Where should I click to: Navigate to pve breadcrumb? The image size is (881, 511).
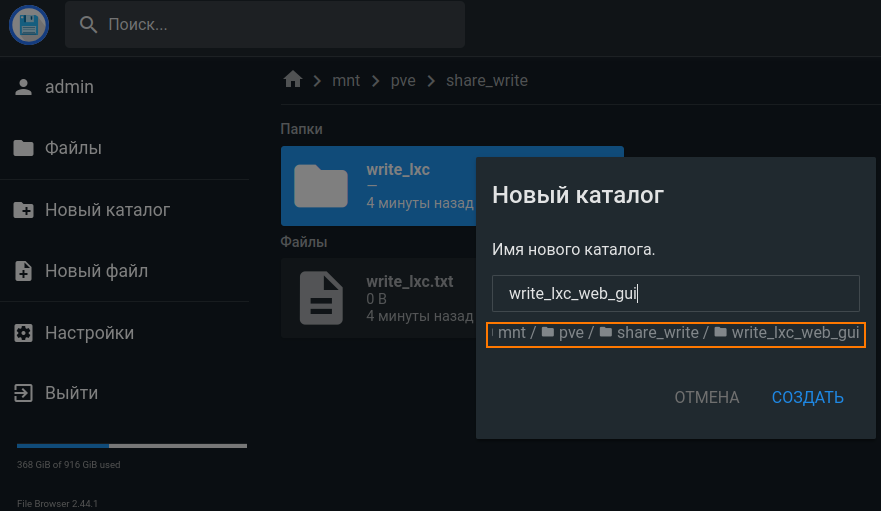point(403,80)
